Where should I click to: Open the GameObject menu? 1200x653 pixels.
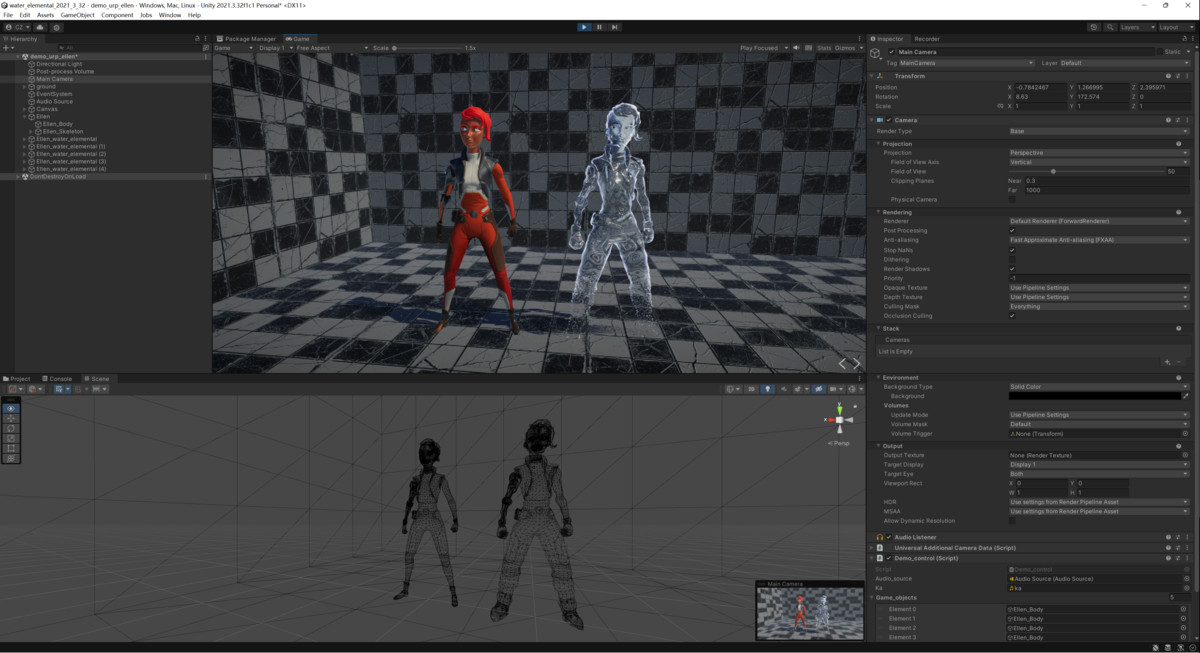click(78, 15)
